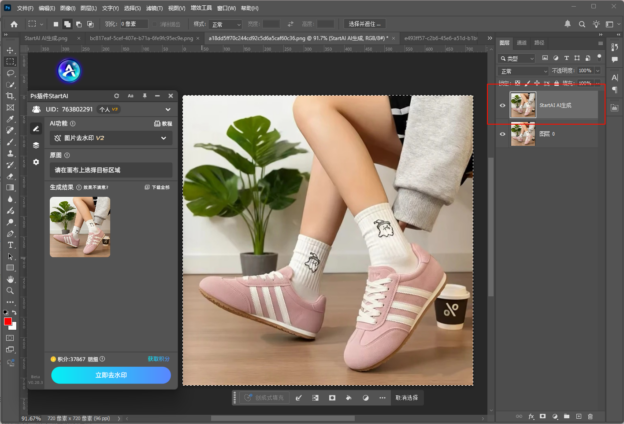Select the Type tool
The width and height of the screenshot is (624, 424).
(x=10, y=244)
